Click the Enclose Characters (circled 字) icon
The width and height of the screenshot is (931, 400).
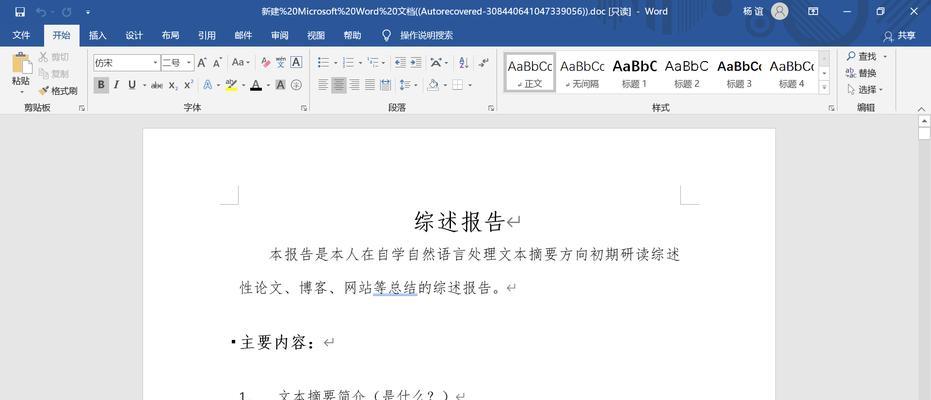click(x=296, y=85)
